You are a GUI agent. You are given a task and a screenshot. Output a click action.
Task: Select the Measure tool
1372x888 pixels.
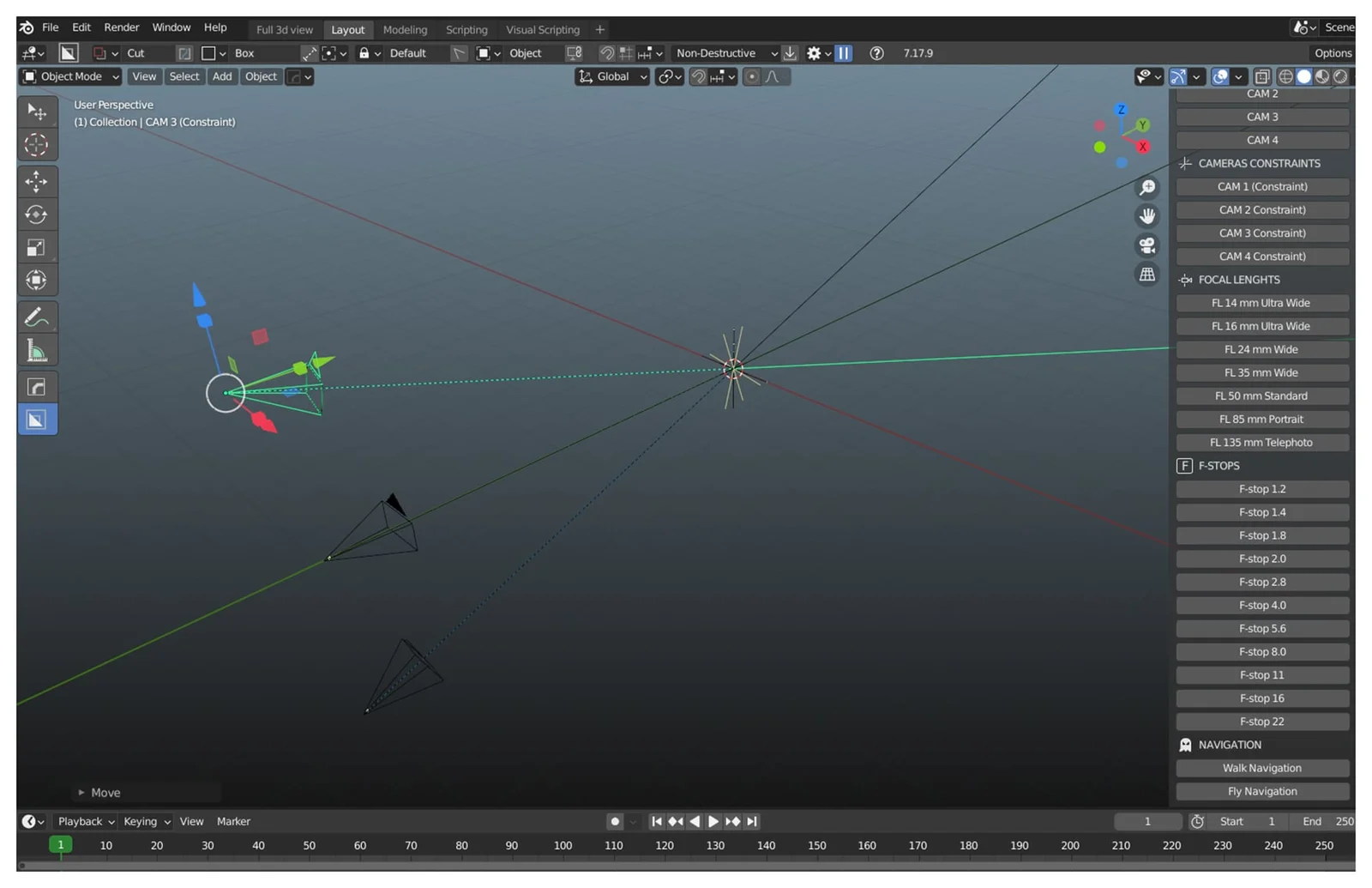click(38, 349)
